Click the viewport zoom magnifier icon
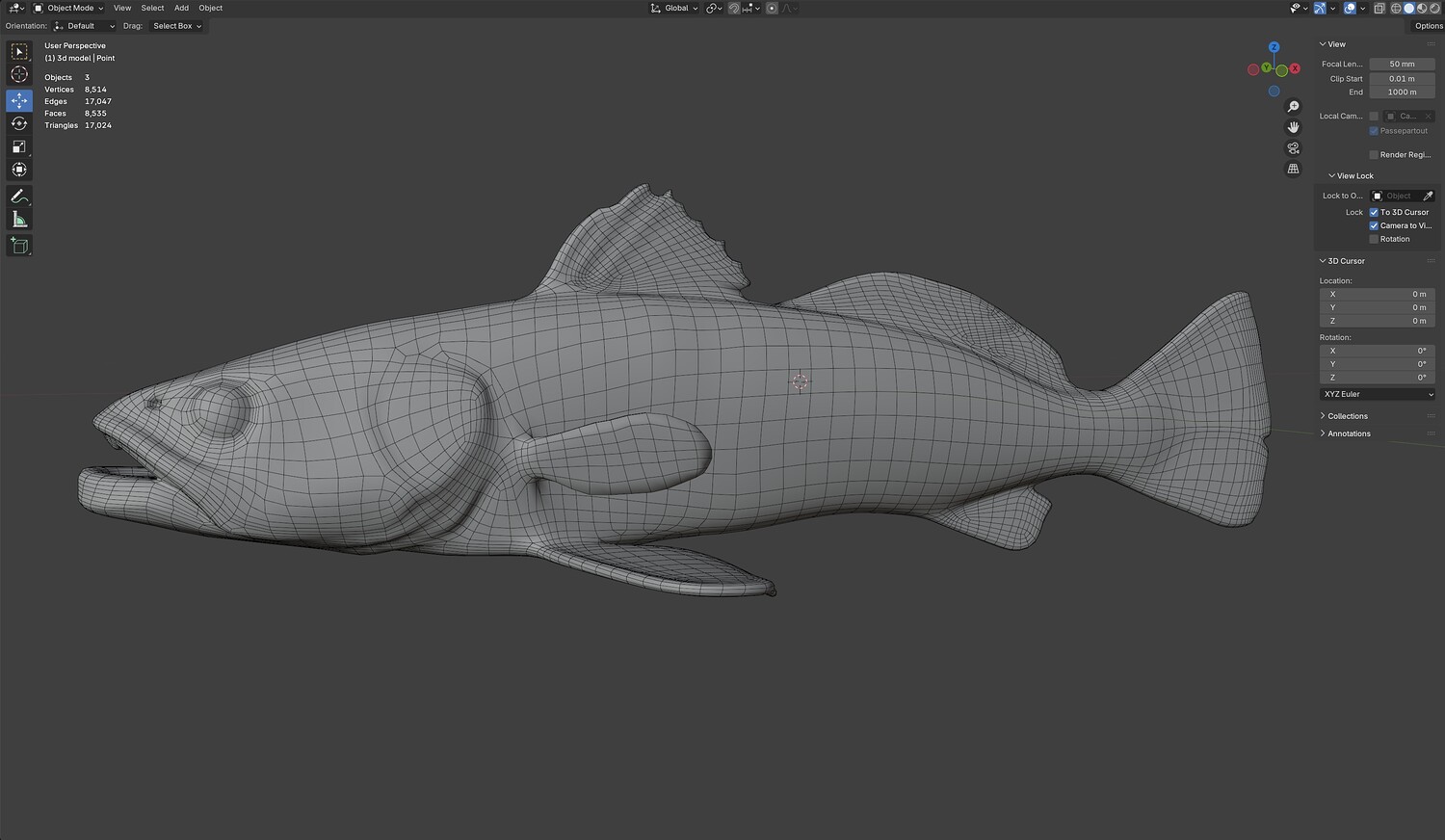 click(1294, 107)
